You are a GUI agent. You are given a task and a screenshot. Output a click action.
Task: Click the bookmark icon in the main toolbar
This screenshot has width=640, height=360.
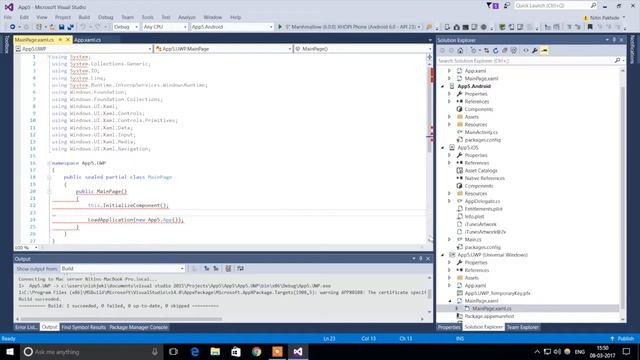[590, 27]
